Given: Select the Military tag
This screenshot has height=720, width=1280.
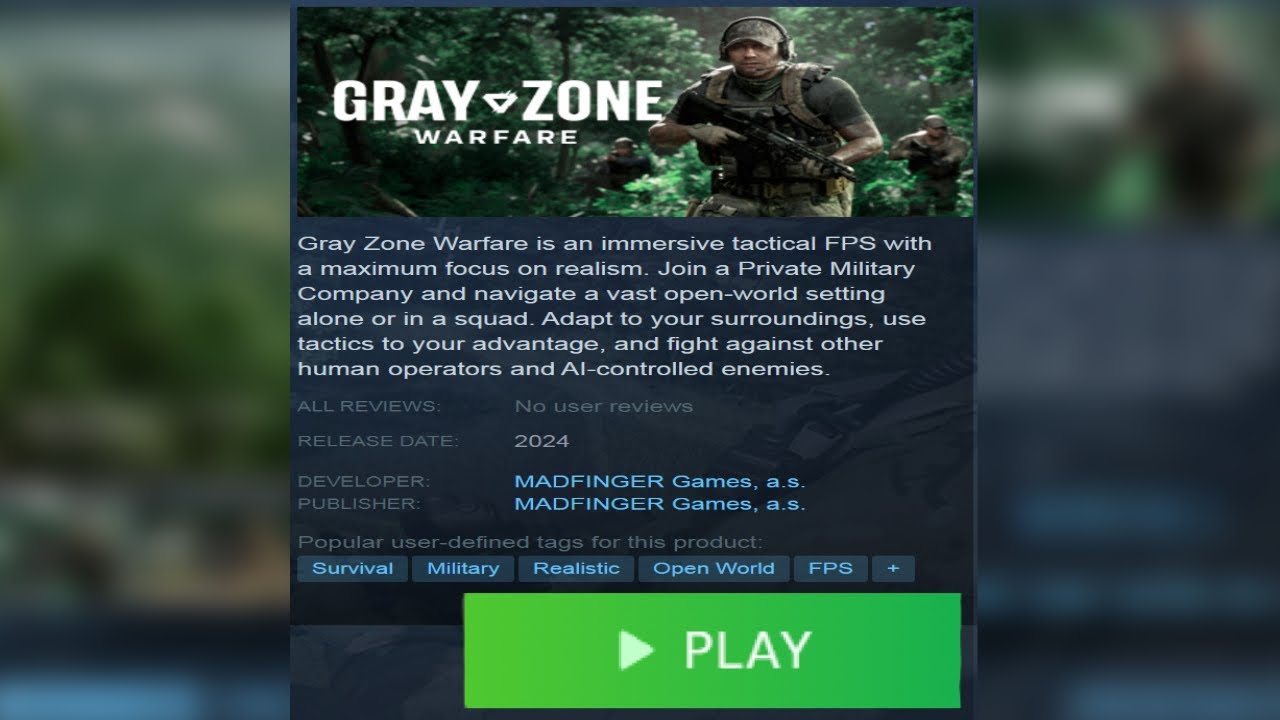Looking at the screenshot, I should tap(463, 569).
